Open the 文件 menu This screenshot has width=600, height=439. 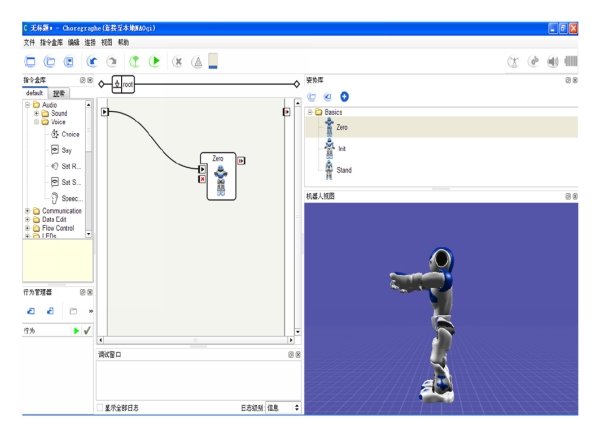[x=28, y=43]
